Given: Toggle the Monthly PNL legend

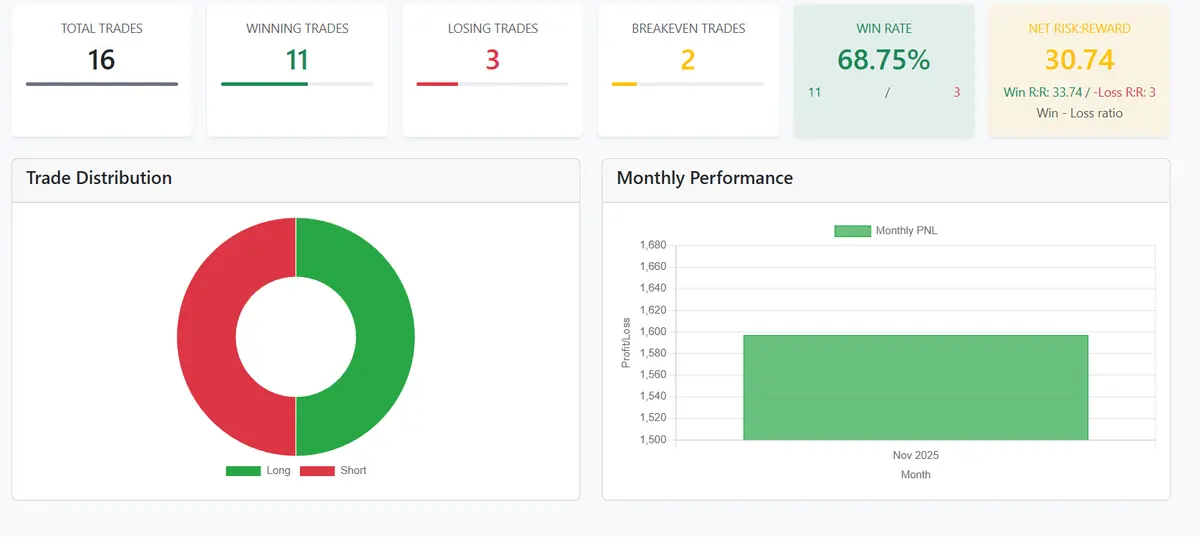Looking at the screenshot, I should (x=886, y=231).
